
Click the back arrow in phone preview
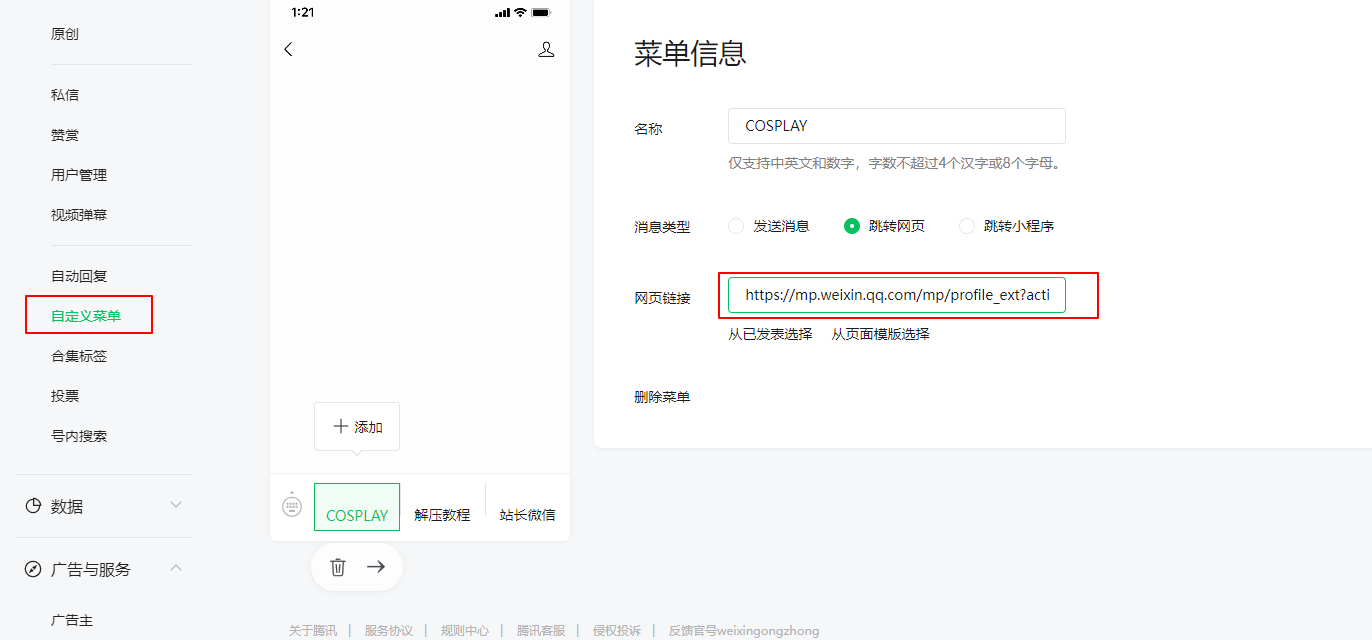coord(288,49)
